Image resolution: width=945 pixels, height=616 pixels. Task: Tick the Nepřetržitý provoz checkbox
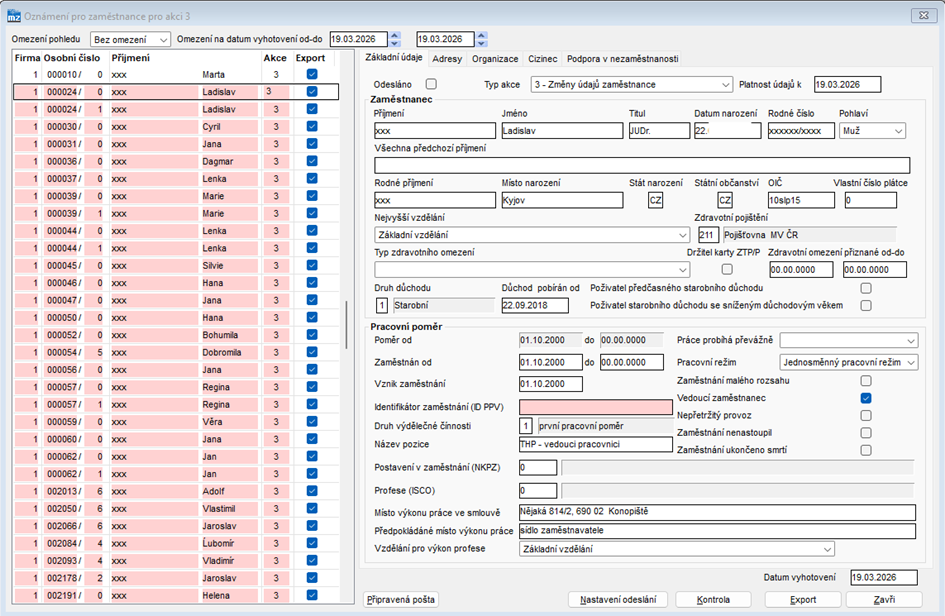point(866,415)
